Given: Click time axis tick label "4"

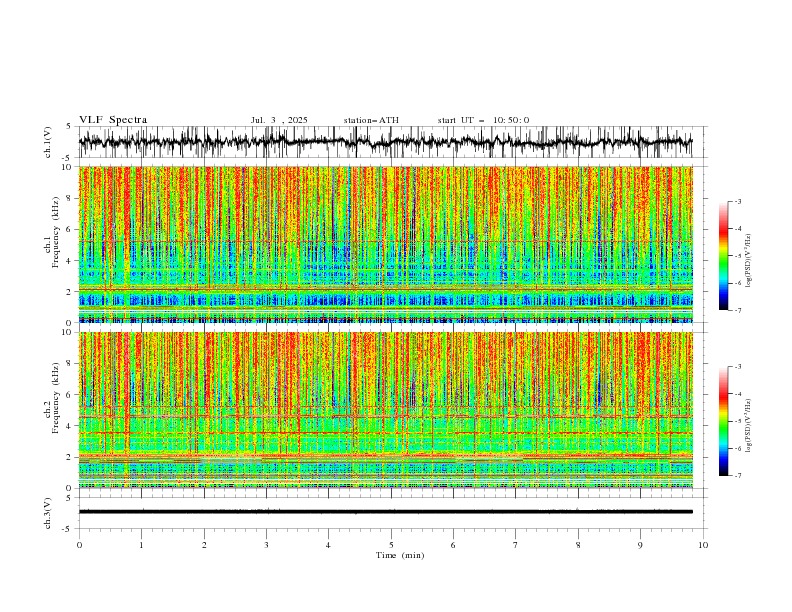Looking at the screenshot, I should 328,545.
